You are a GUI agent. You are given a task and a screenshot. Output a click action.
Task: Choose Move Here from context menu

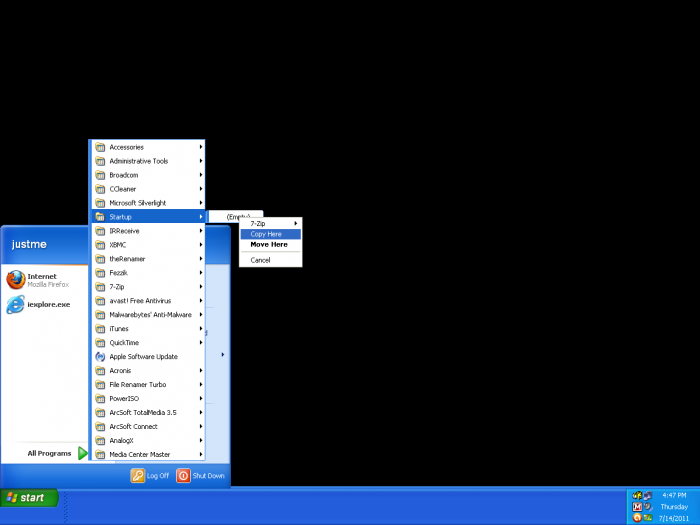[271, 245]
